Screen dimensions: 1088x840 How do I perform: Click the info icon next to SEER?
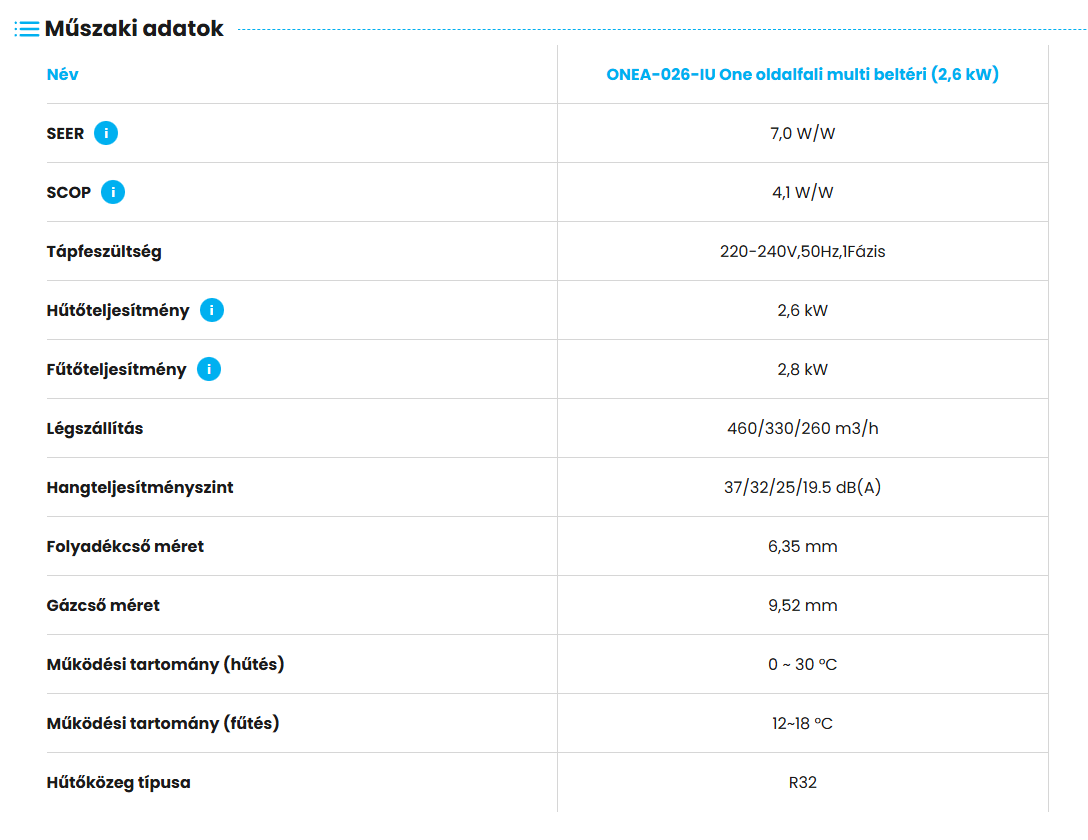pyautogui.click(x=106, y=133)
